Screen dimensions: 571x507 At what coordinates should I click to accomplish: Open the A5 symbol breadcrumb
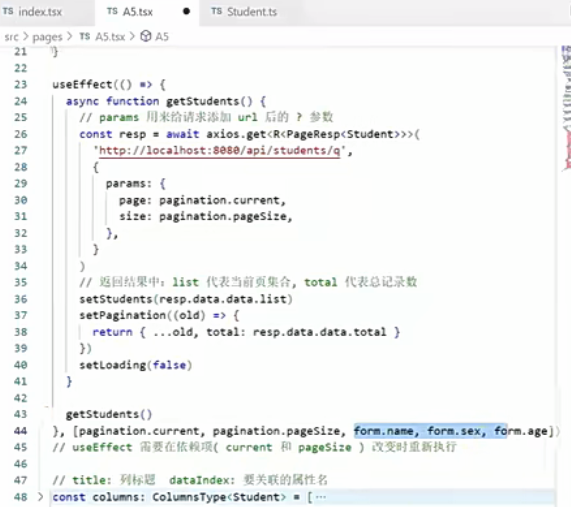tap(162, 36)
